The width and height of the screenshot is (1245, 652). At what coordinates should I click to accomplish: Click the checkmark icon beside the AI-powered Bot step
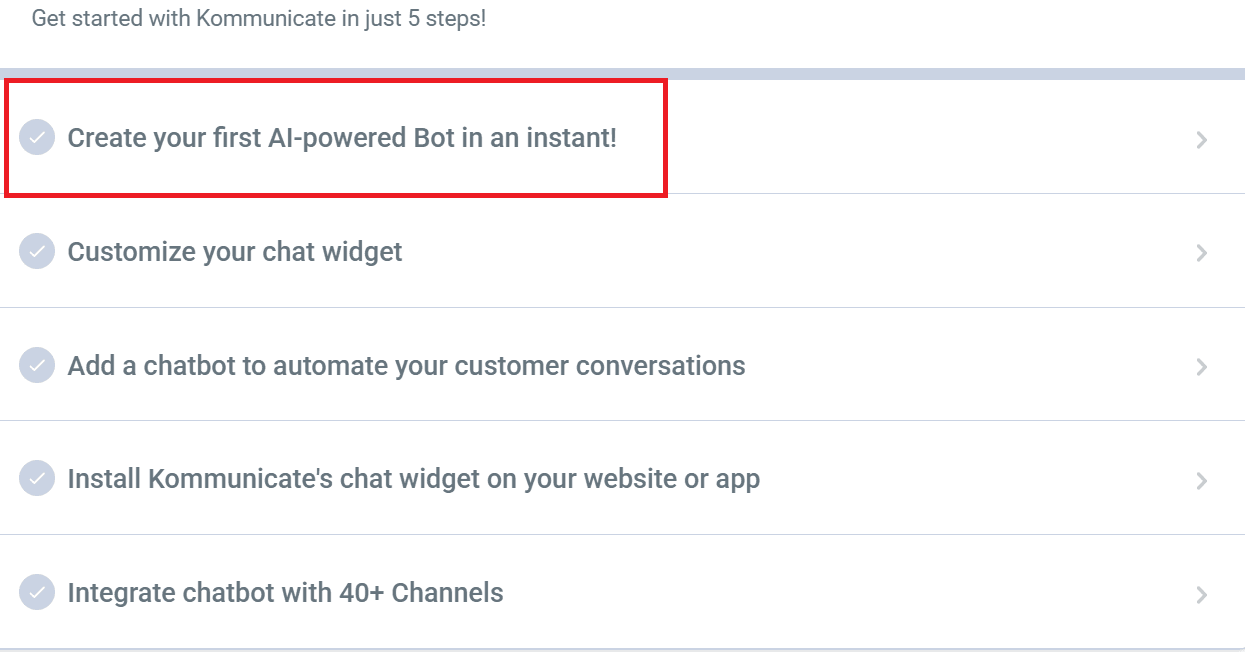[37, 138]
